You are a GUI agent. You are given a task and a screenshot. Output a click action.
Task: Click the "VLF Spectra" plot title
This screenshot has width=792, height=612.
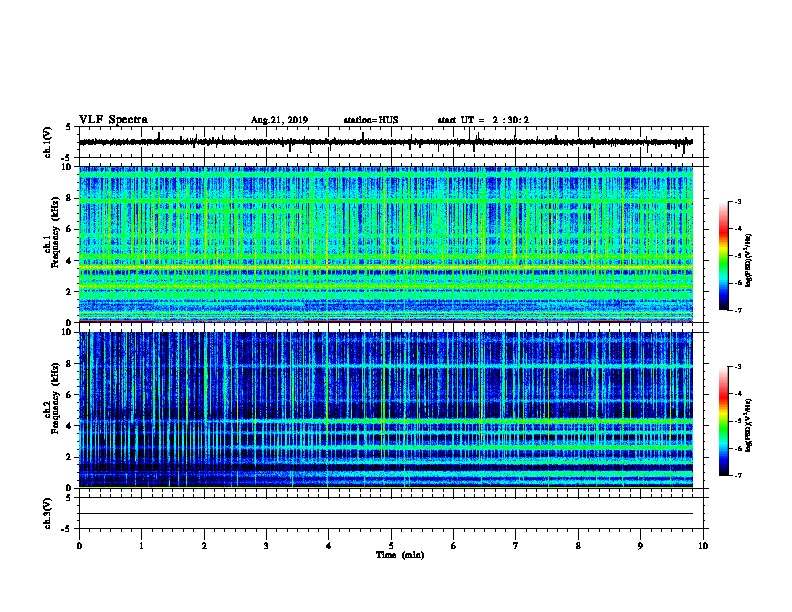click(113, 120)
